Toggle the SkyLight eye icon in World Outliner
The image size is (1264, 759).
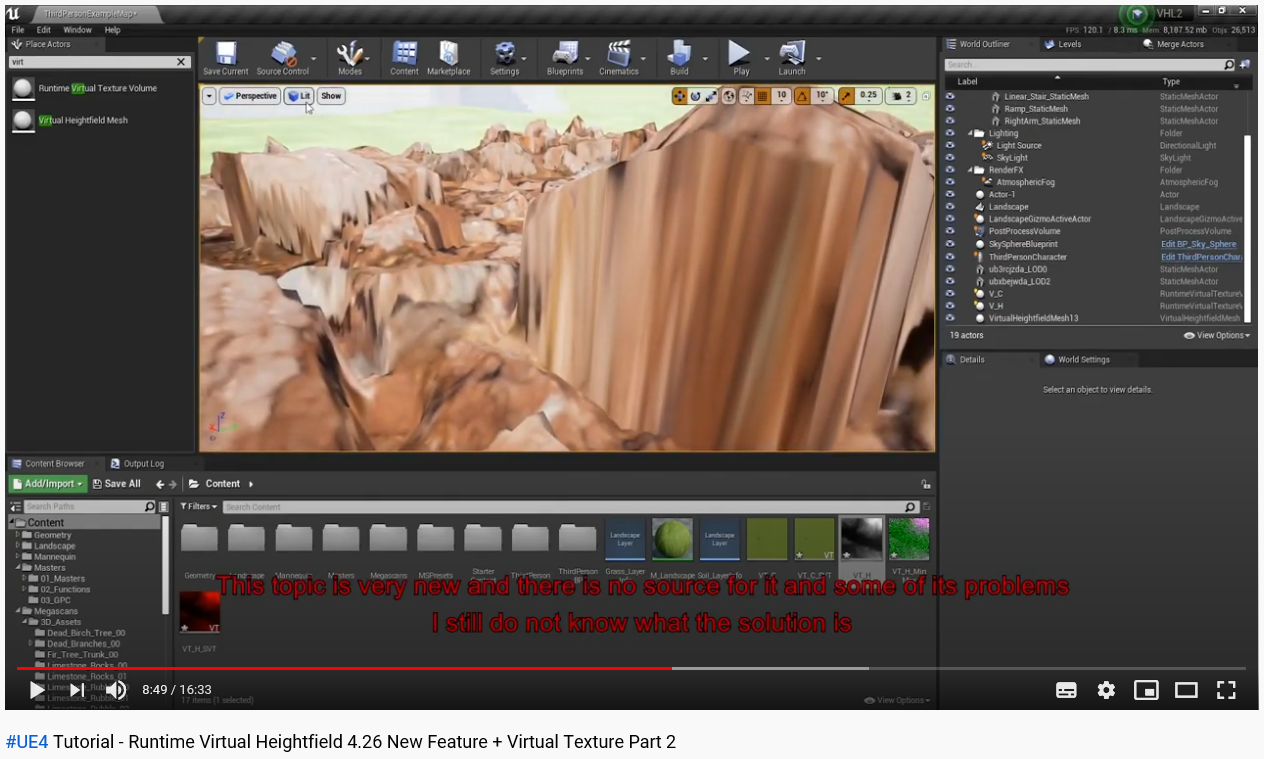pyautogui.click(x=950, y=157)
